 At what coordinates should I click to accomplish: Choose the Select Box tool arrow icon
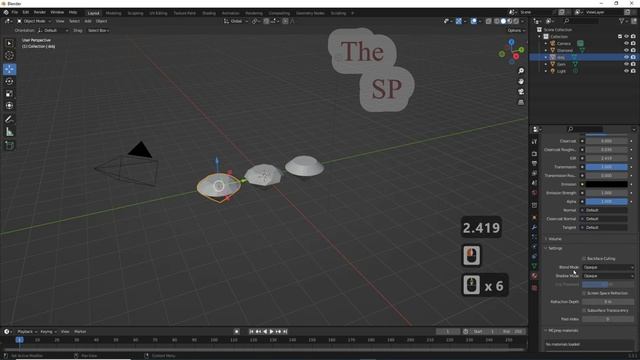click(9, 43)
